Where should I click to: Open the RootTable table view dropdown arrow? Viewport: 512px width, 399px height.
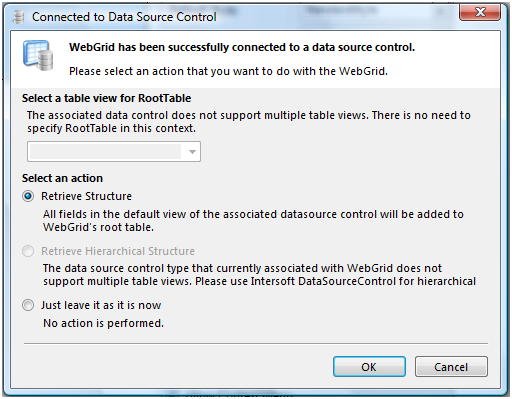pos(192,152)
